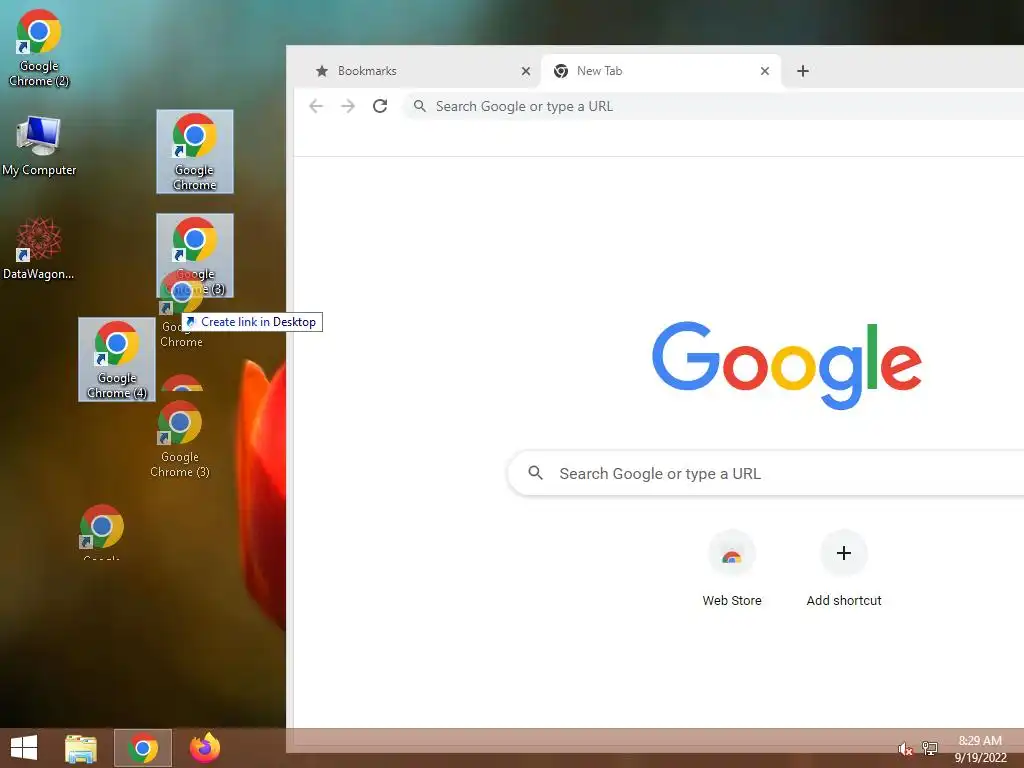Click the Google logo

click(x=787, y=366)
